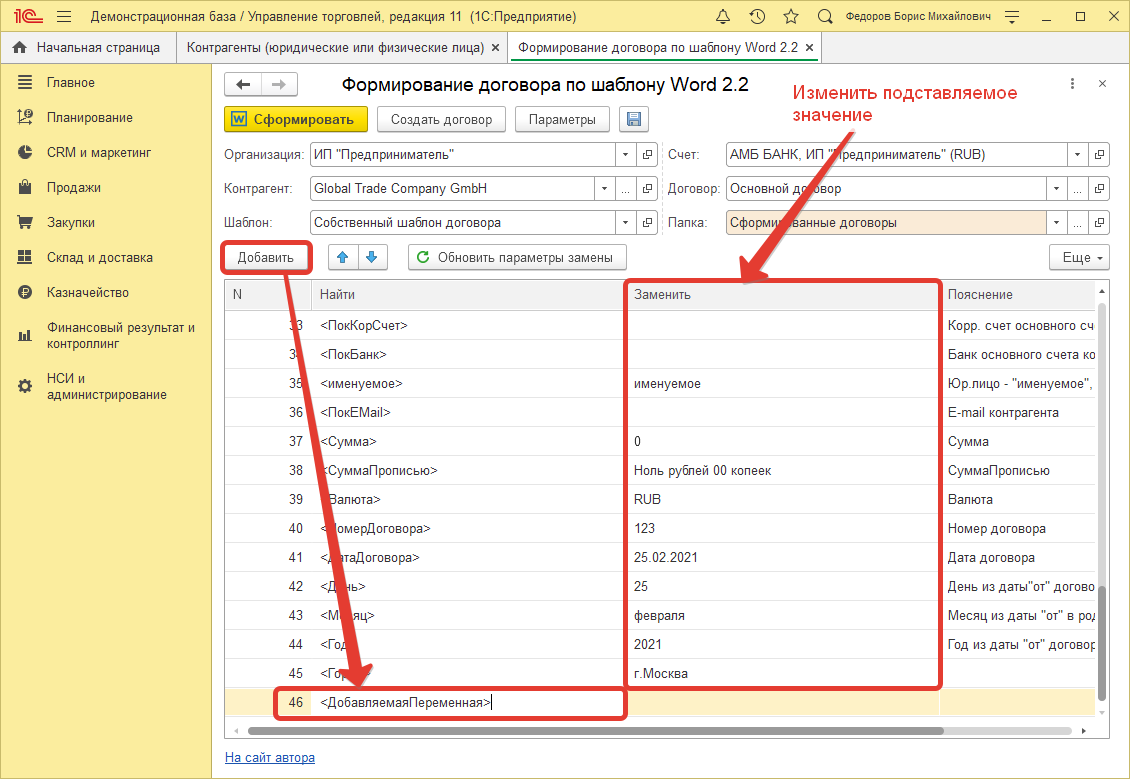Screen dimensions: 1130x779
Task: Expand the Организация dropdown
Action: coord(626,155)
